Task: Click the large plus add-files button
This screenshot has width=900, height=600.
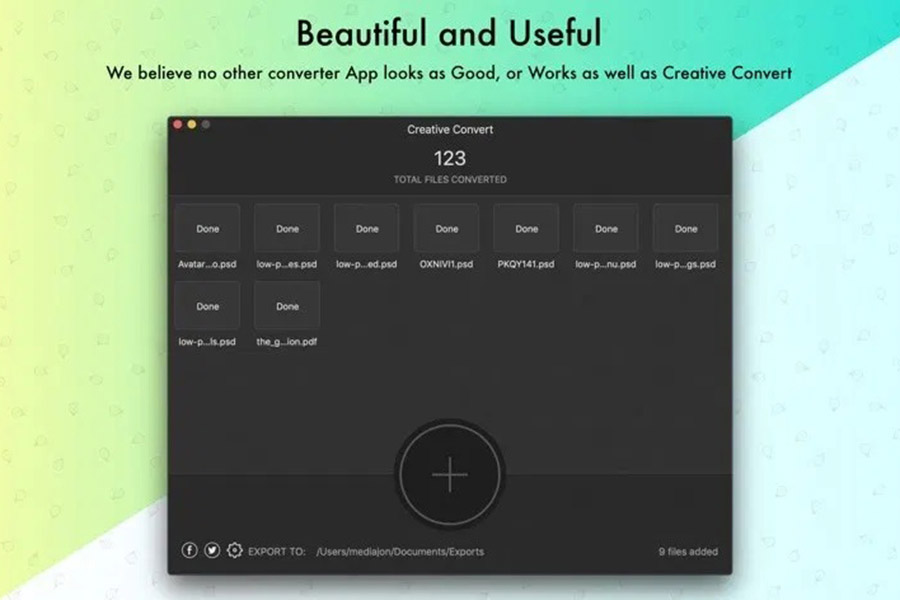Action: click(x=450, y=475)
